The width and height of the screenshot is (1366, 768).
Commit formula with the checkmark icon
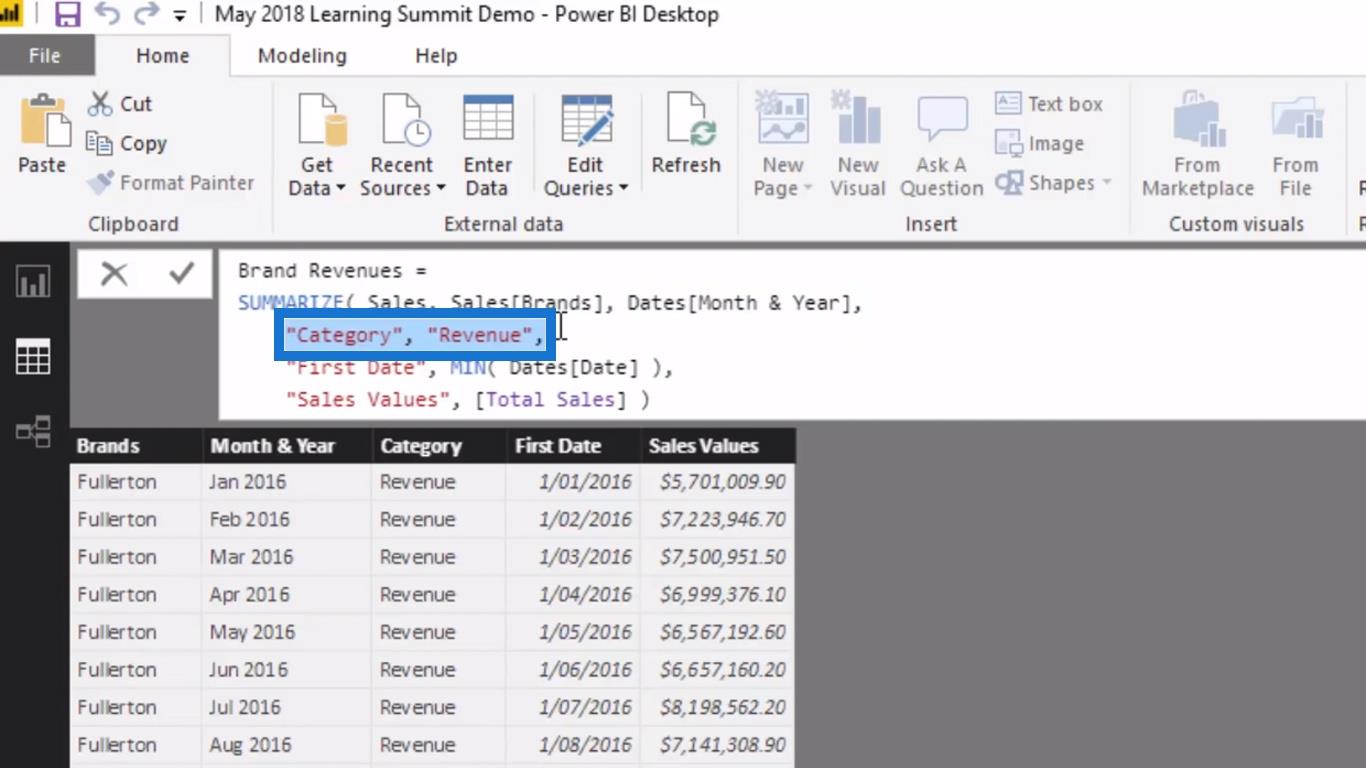point(181,273)
